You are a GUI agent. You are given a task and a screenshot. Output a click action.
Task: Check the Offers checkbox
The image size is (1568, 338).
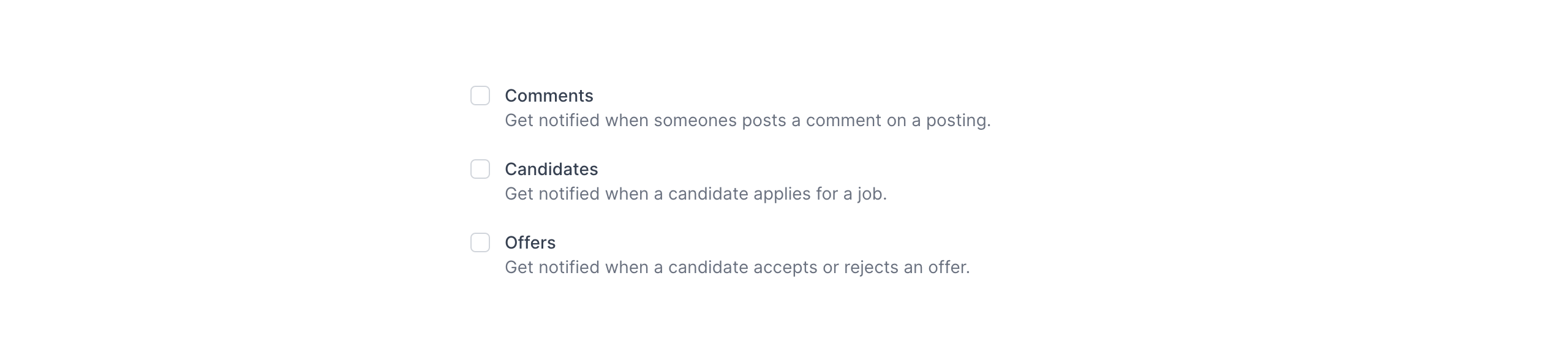tap(480, 242)
